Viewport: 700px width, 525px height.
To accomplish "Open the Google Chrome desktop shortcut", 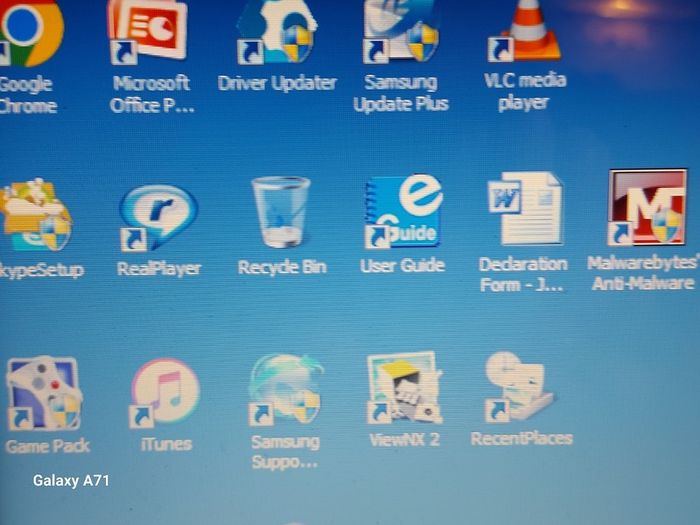I will point(30,32).
